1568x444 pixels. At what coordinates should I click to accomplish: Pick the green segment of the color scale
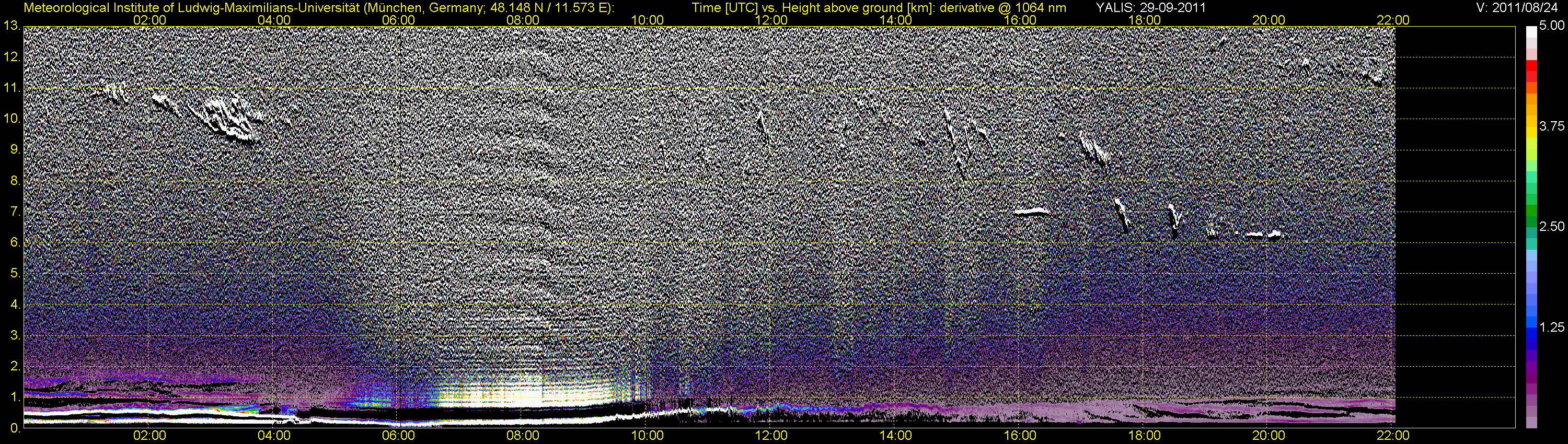pyautogui.click(x=1531, y=210)
